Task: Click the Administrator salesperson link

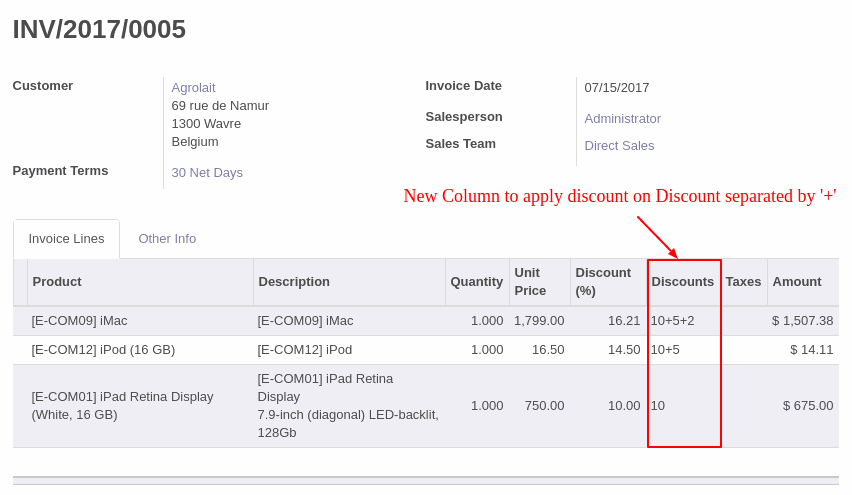Action: point(623,118)
